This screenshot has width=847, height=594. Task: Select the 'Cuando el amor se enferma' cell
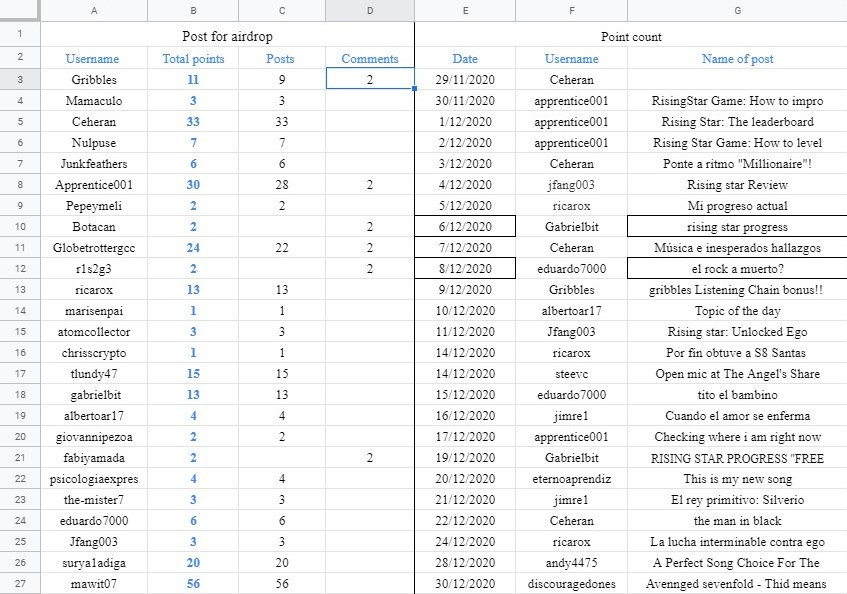[737, 416]
